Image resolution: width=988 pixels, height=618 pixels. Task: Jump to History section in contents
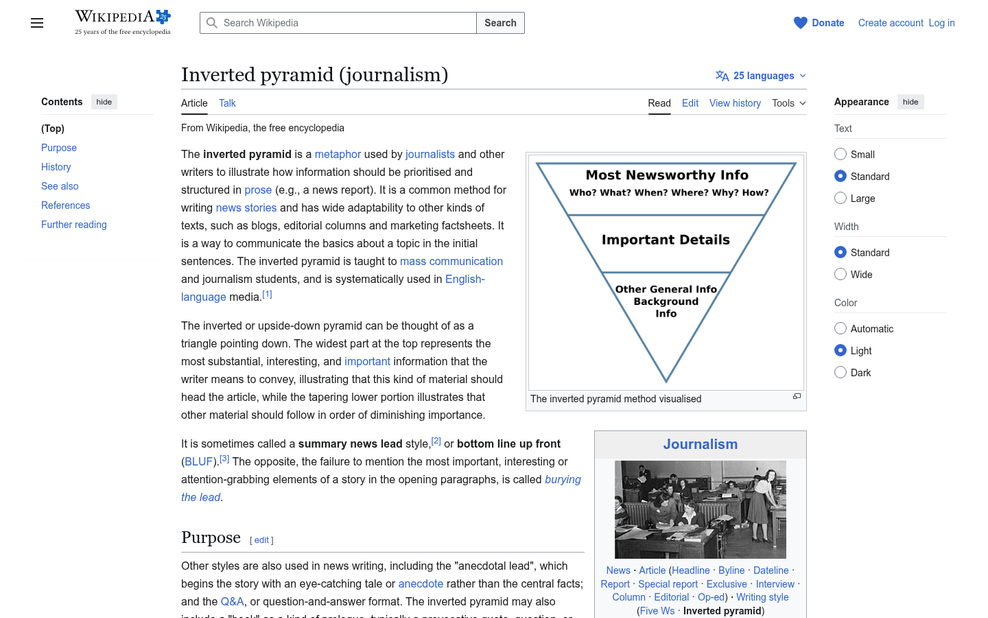[x=56, y=167]
